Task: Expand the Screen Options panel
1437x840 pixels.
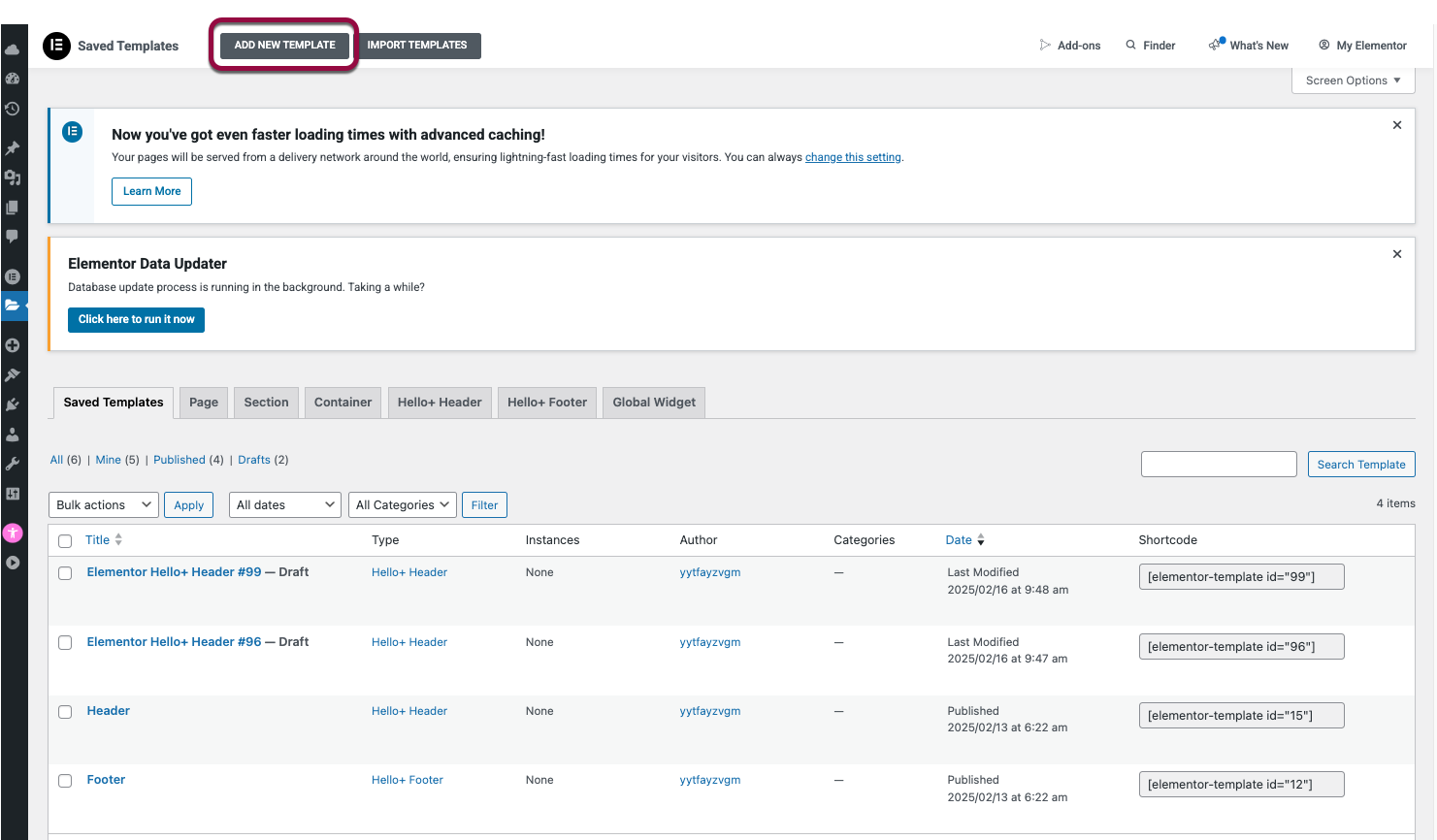Action: click(x=1353, y=81)
